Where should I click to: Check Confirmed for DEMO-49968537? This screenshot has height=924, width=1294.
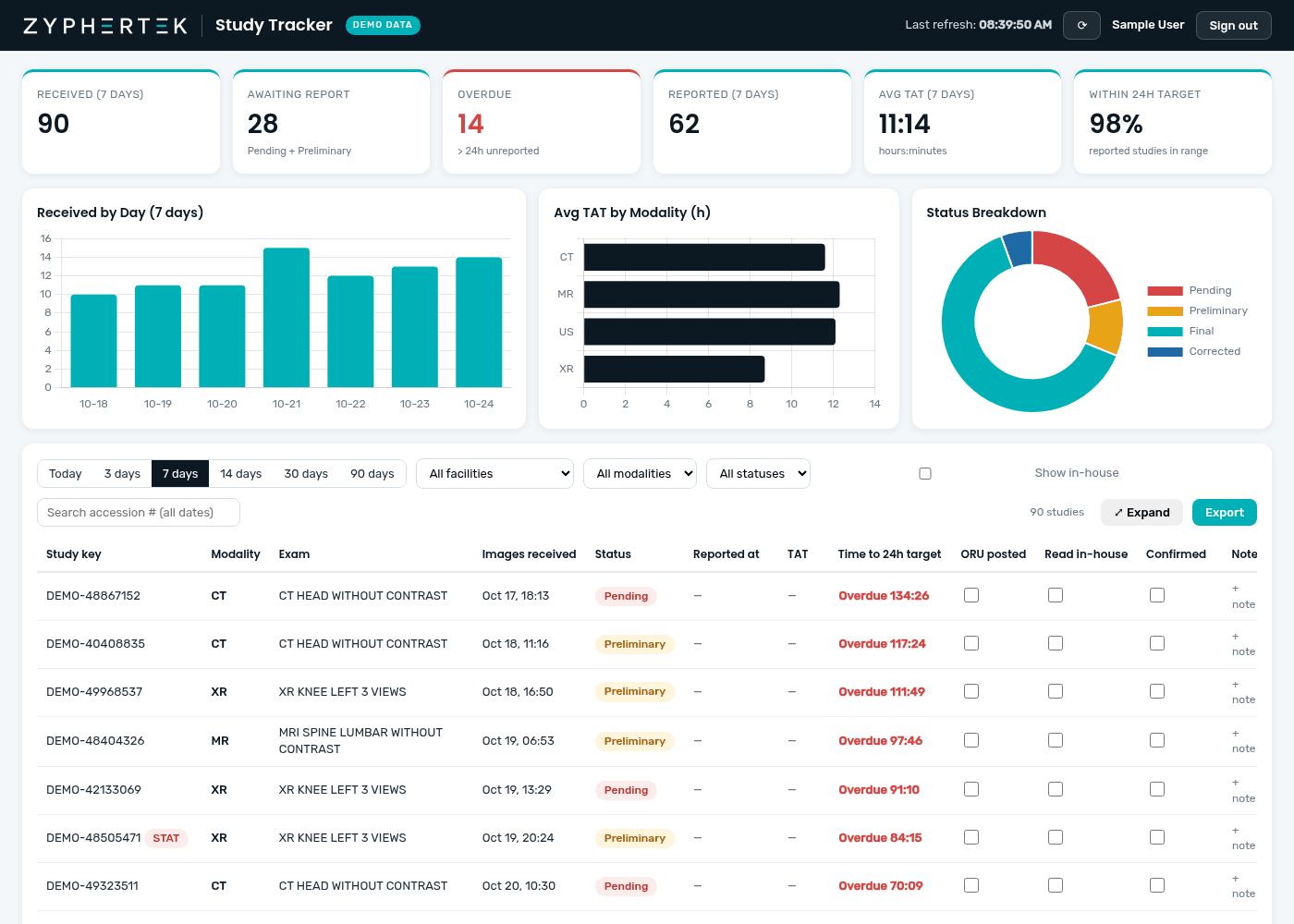(x=1157, y=691)
